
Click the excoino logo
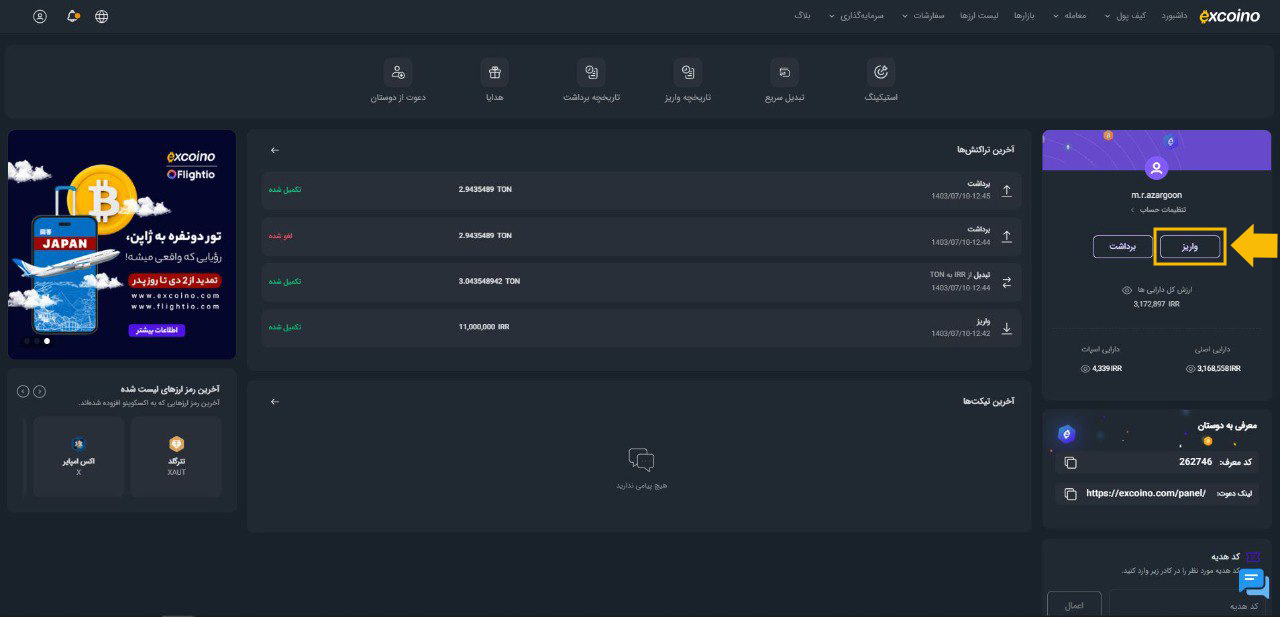click(x=1229, y=16)
